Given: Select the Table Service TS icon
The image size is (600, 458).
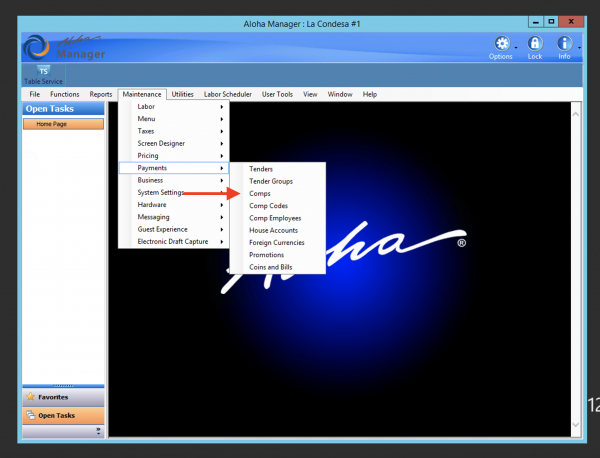Looking at the screenshot, I should pos(43,71).
